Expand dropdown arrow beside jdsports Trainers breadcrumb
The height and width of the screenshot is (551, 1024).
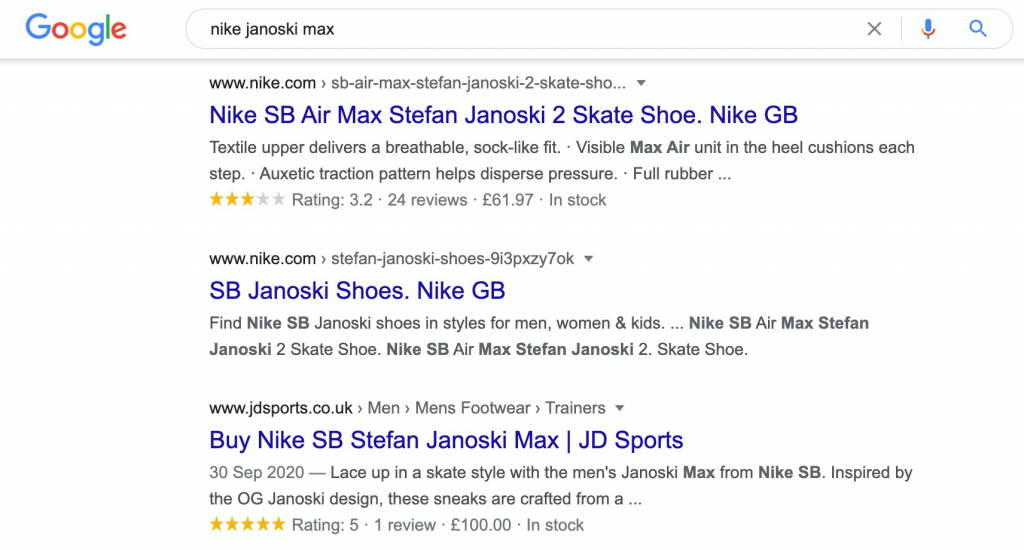pos(620,408)
